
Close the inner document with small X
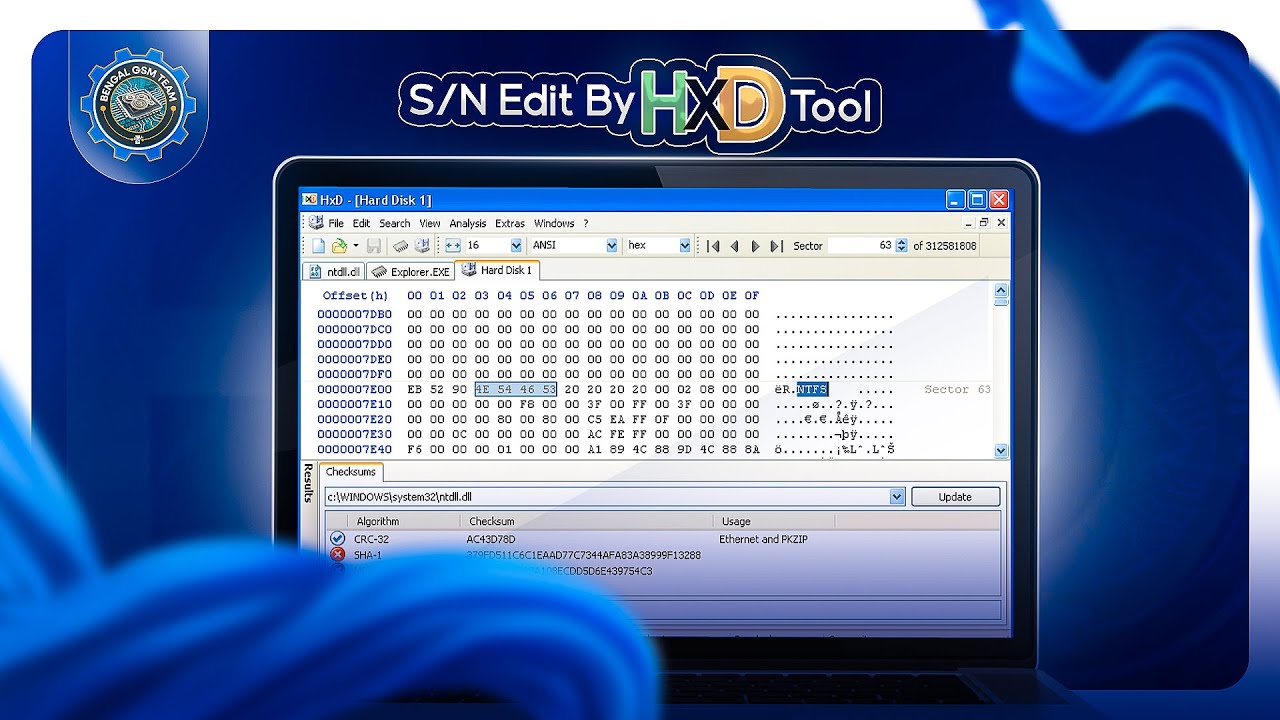[1001, 223]
